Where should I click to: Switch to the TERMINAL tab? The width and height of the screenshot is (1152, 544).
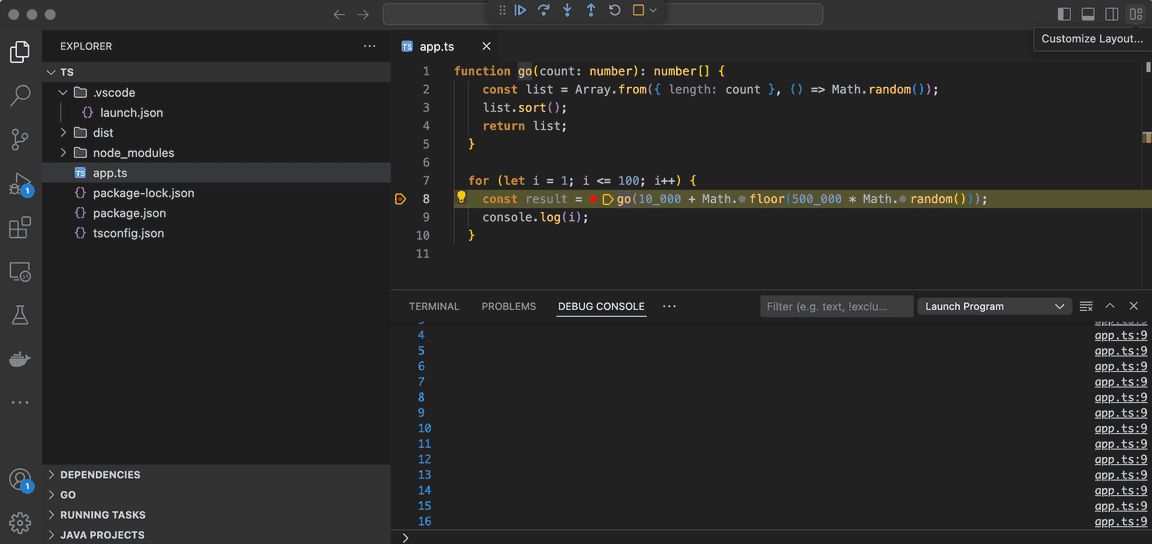pos(434,306)
